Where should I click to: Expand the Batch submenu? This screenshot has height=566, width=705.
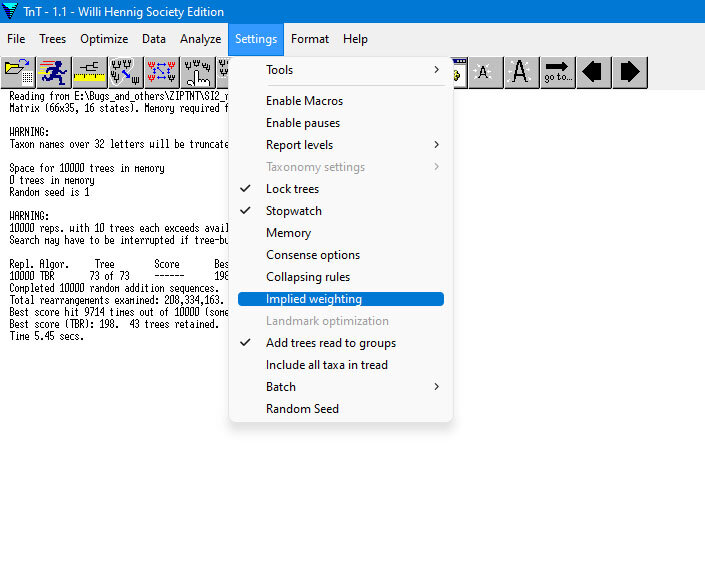point(341,387)
